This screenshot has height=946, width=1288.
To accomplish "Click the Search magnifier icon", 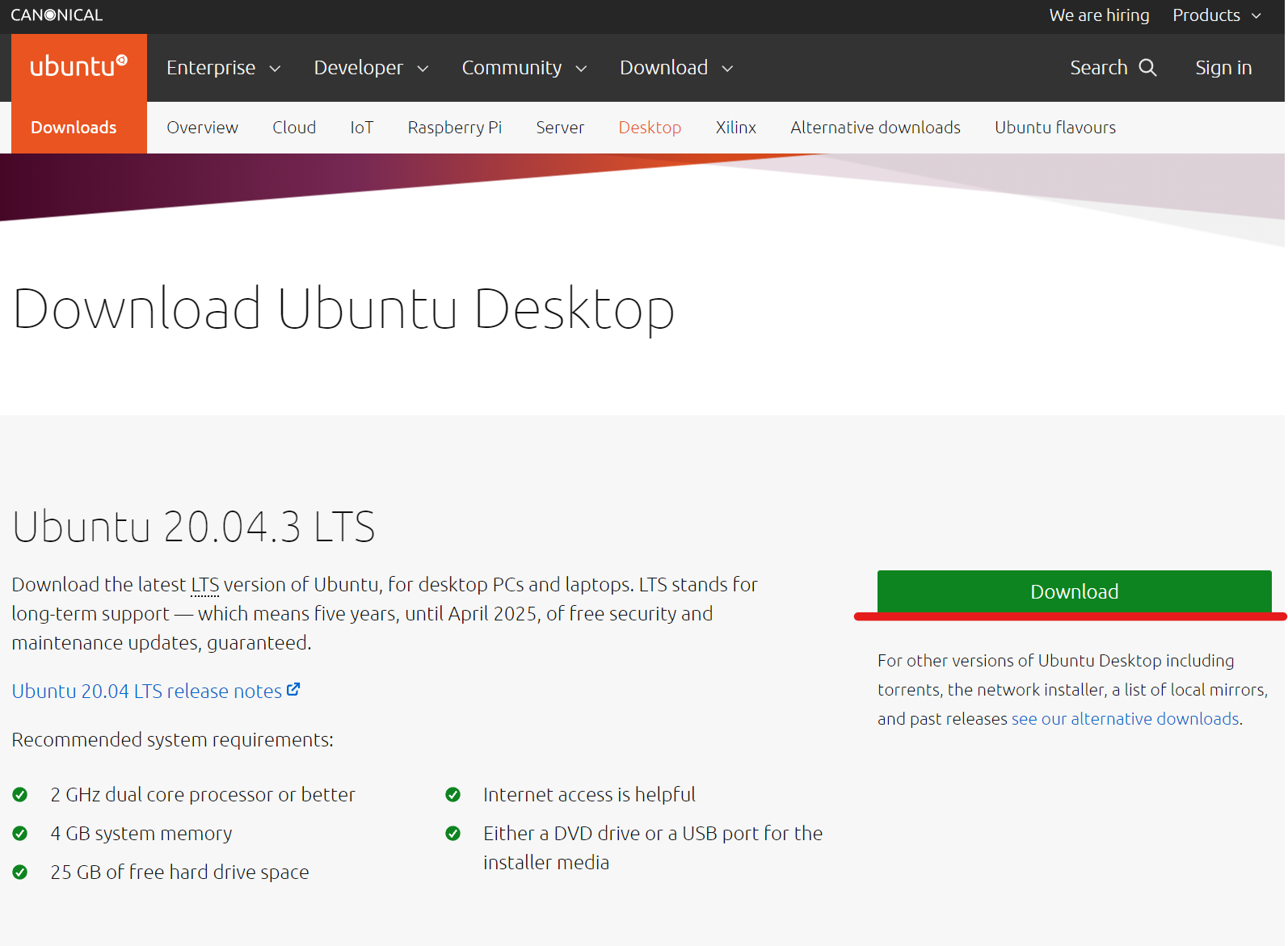I will click(1148, 68).
